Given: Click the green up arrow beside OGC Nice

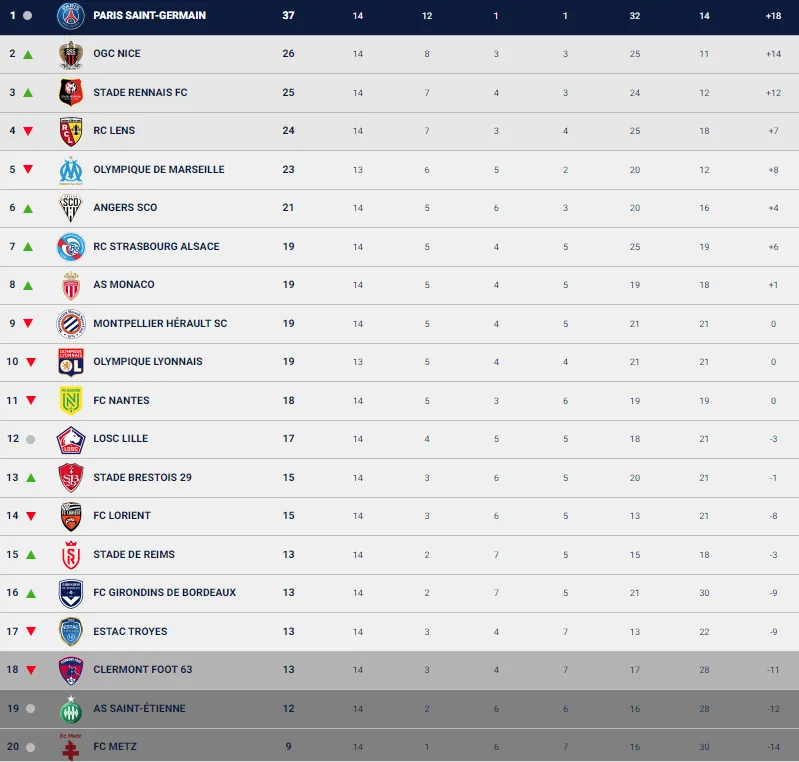Looking at the screenshot, I should coord(29,54).
